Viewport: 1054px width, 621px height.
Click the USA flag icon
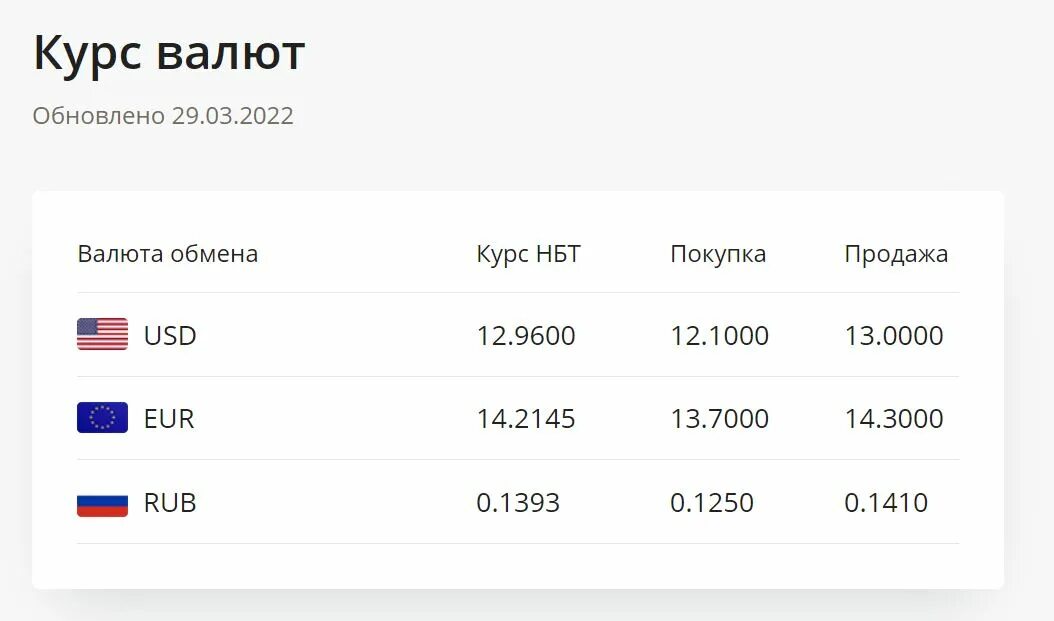tap(102, 334)
